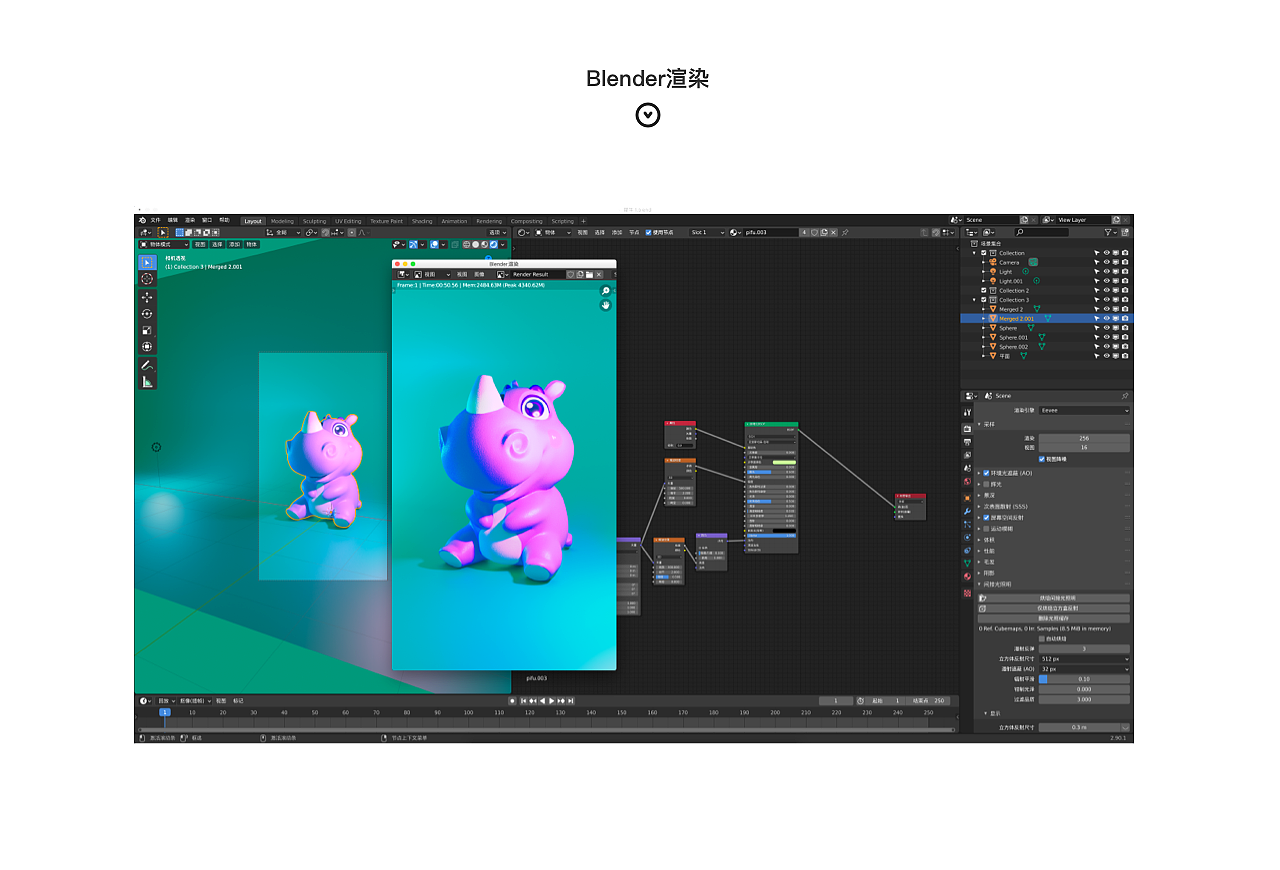Open the Object Constraints properties tab icon

pos(967,550)
